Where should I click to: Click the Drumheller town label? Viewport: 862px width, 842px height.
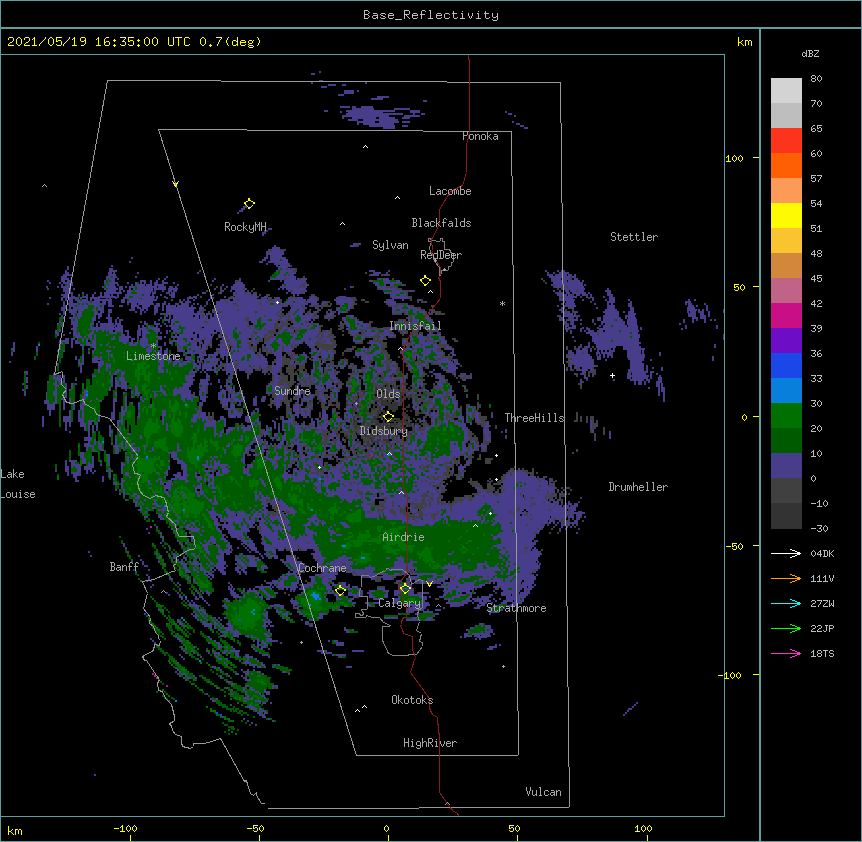[638, 487]
